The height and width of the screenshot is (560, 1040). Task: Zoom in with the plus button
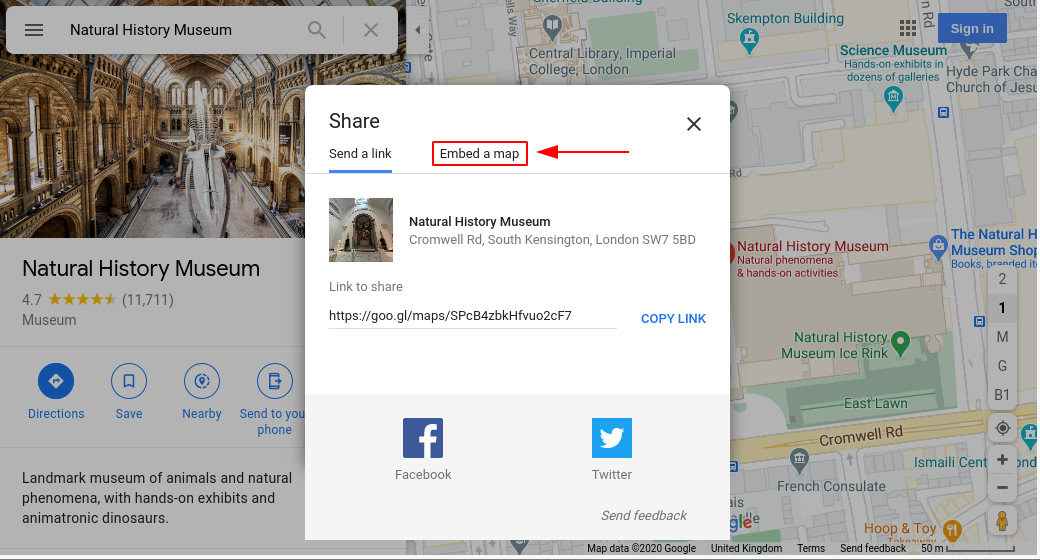tap(1002, 459)
